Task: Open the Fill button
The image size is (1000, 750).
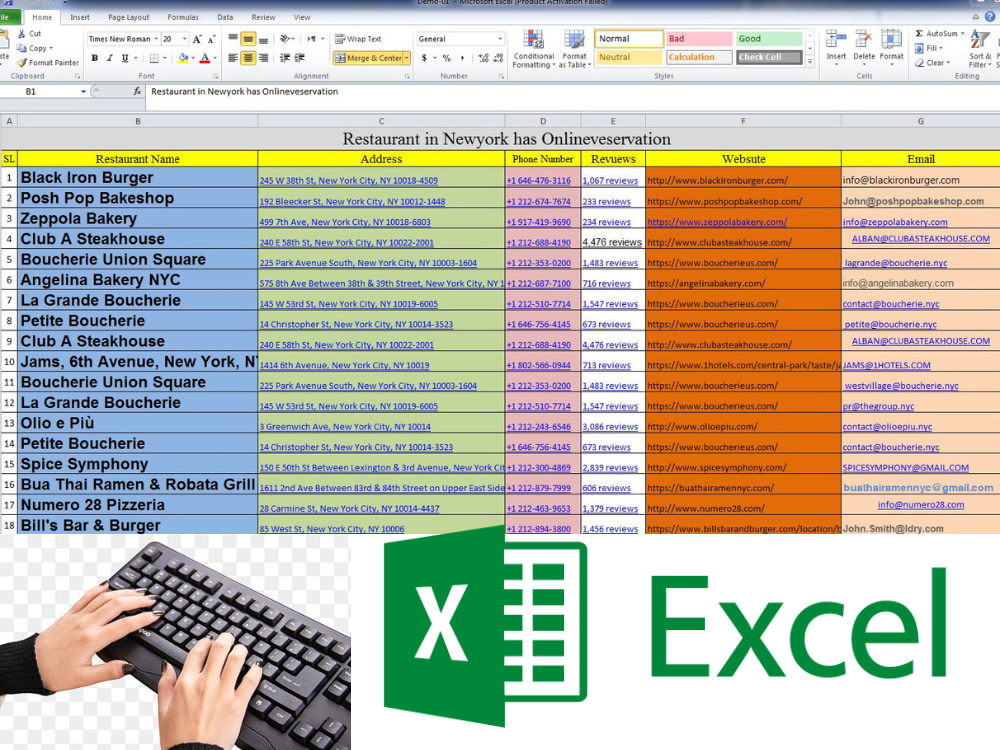Action: point(930,48)
